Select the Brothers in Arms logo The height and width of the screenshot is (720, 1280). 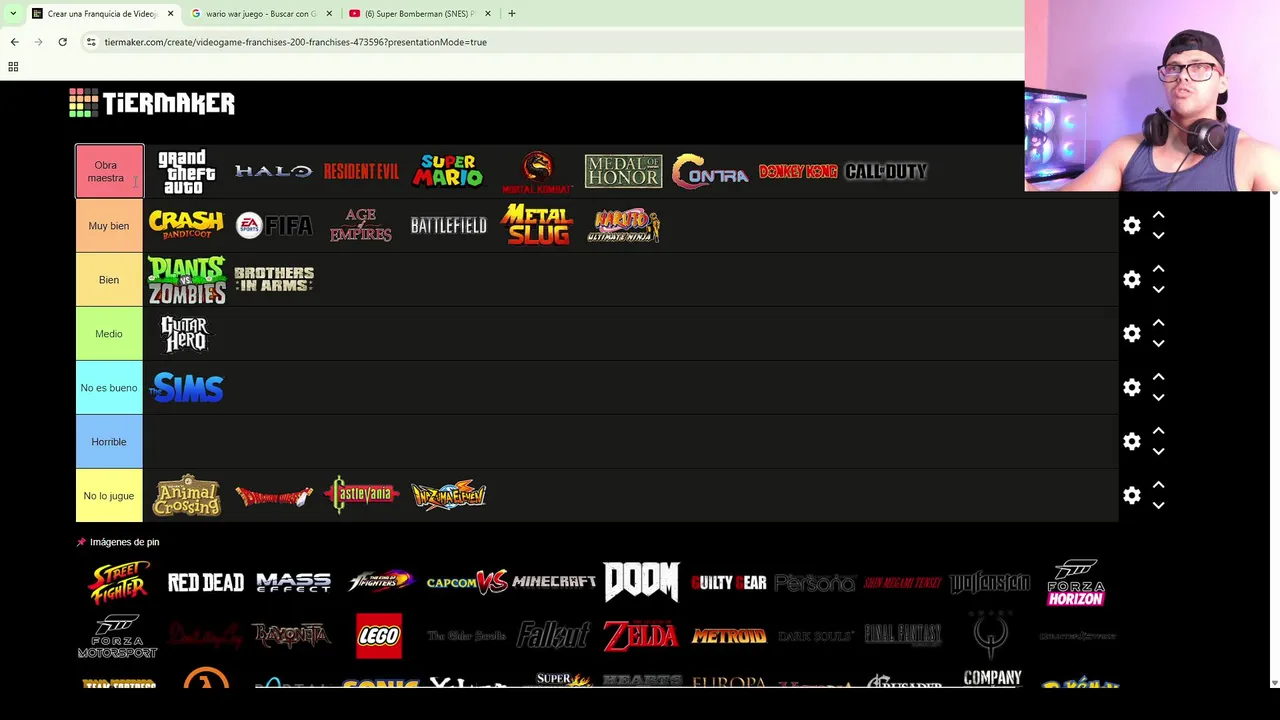[273, 279]
